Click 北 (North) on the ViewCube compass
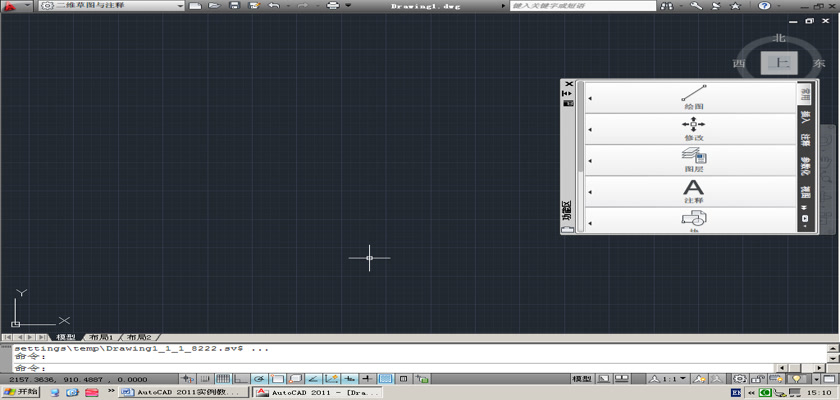 coord(779,38)
